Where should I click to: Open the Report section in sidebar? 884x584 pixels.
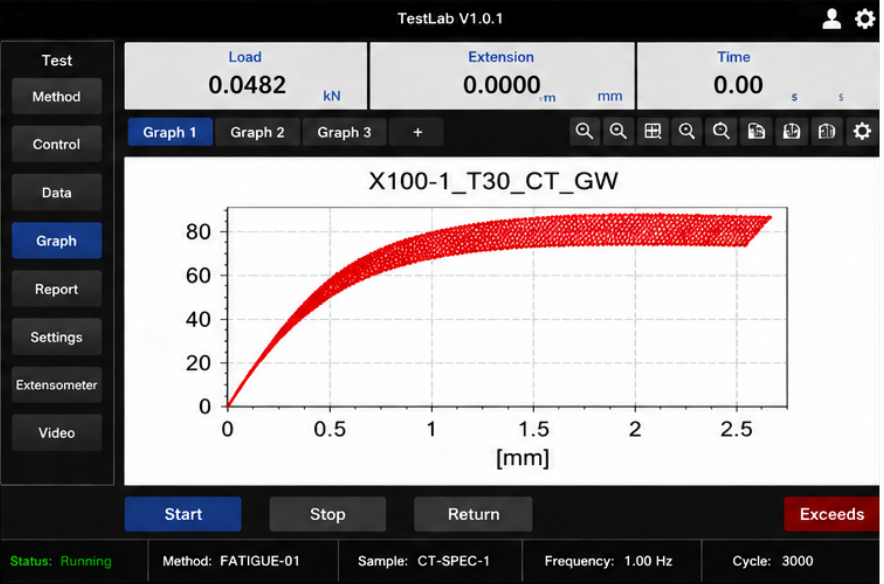[56, 289]
